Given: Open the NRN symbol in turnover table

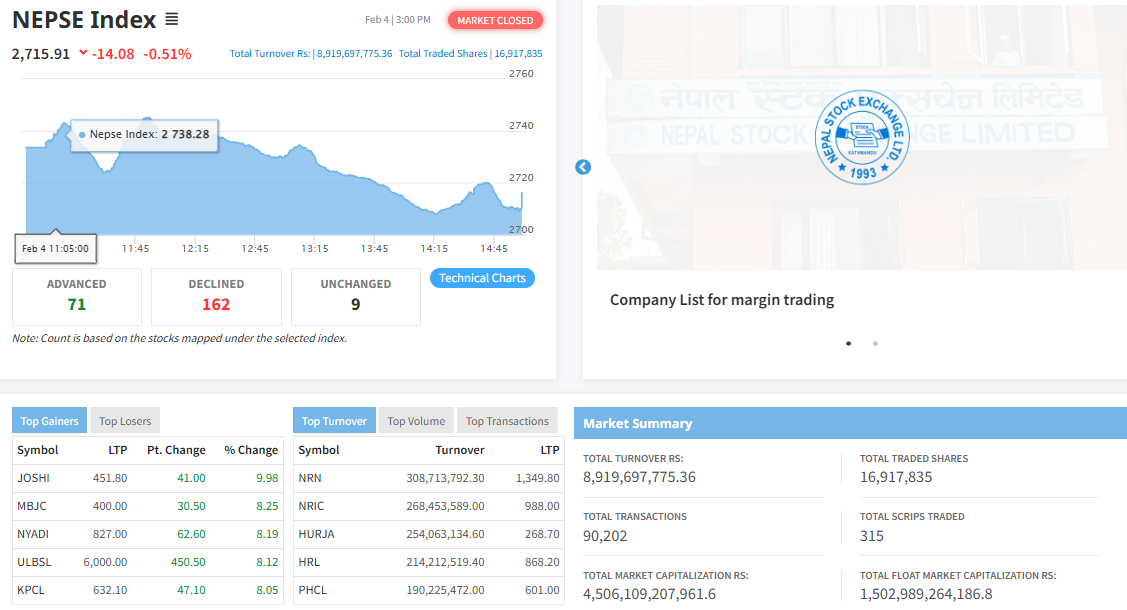Looking at the screenshot, I should [310, 478].
